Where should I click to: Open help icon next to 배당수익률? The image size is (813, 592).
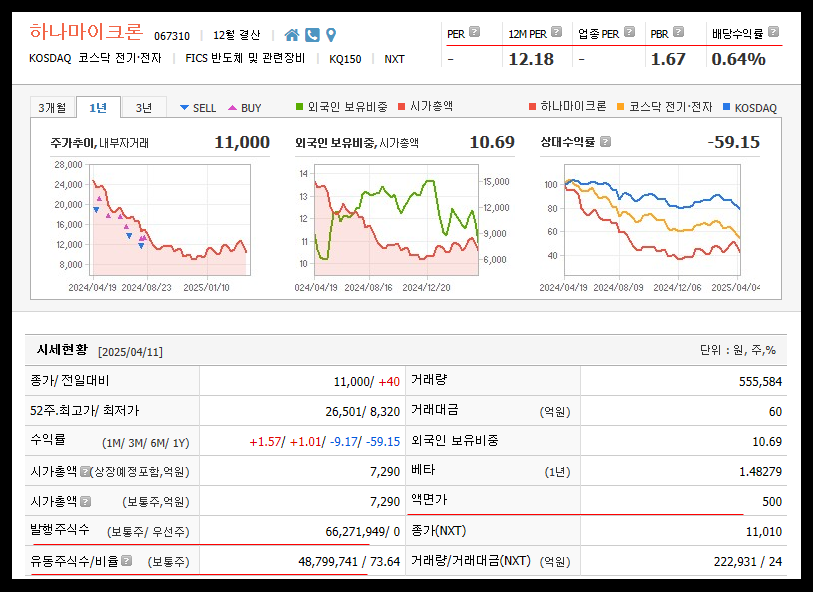(774, 32)
